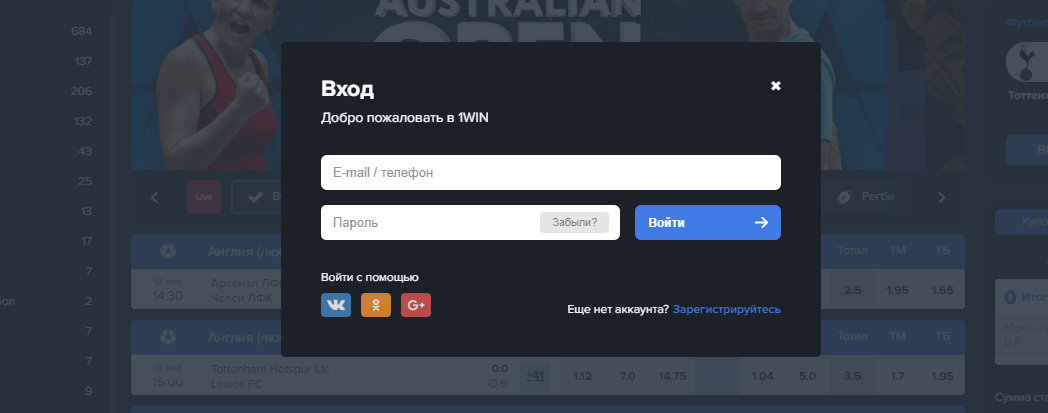
Task: Open the Зарегистрируйтесь registration link
Action: 727,309
